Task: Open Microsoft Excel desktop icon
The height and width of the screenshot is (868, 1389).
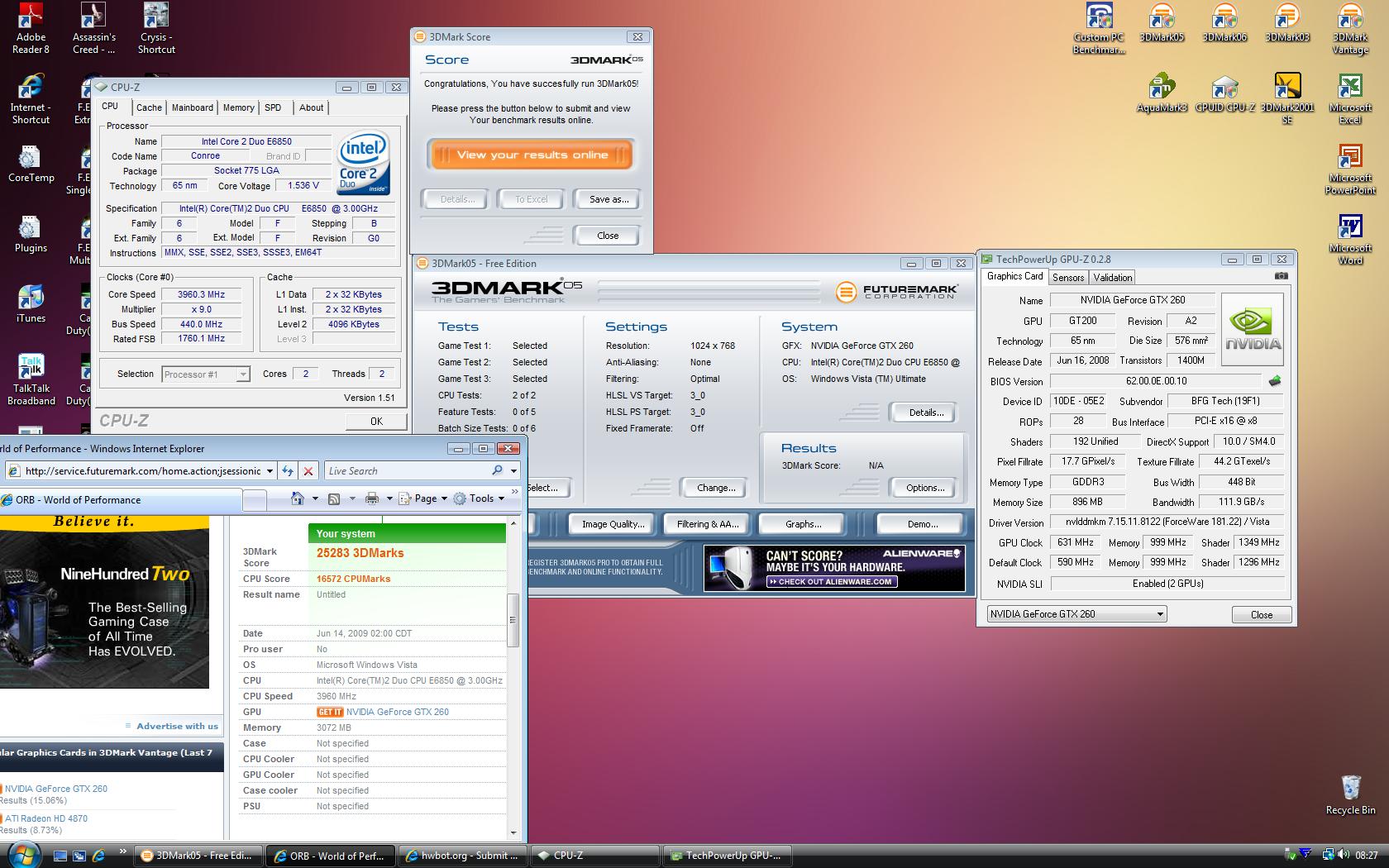Action: click(x=1350, y=98)
